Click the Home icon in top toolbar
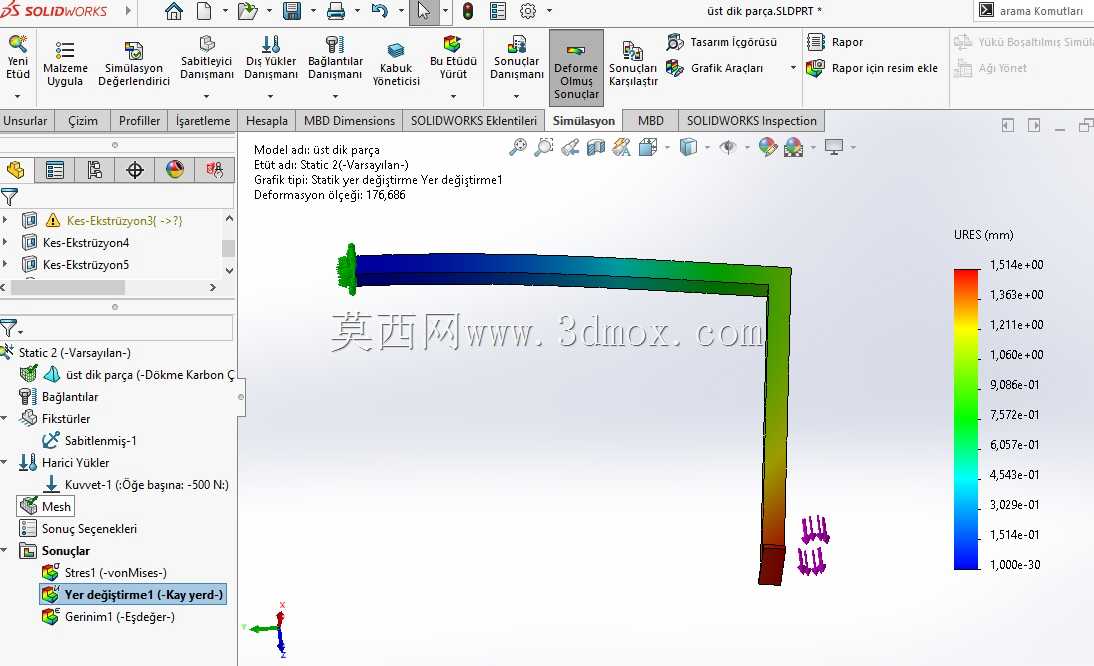1094x666 pixels. (x=174, y=11)
